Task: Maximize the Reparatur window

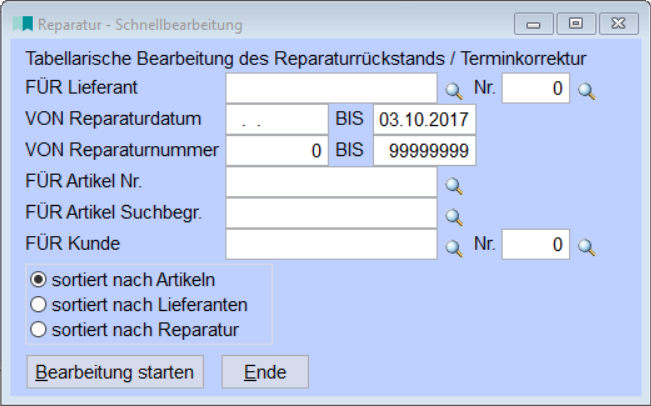Action: tap(576, 23)
